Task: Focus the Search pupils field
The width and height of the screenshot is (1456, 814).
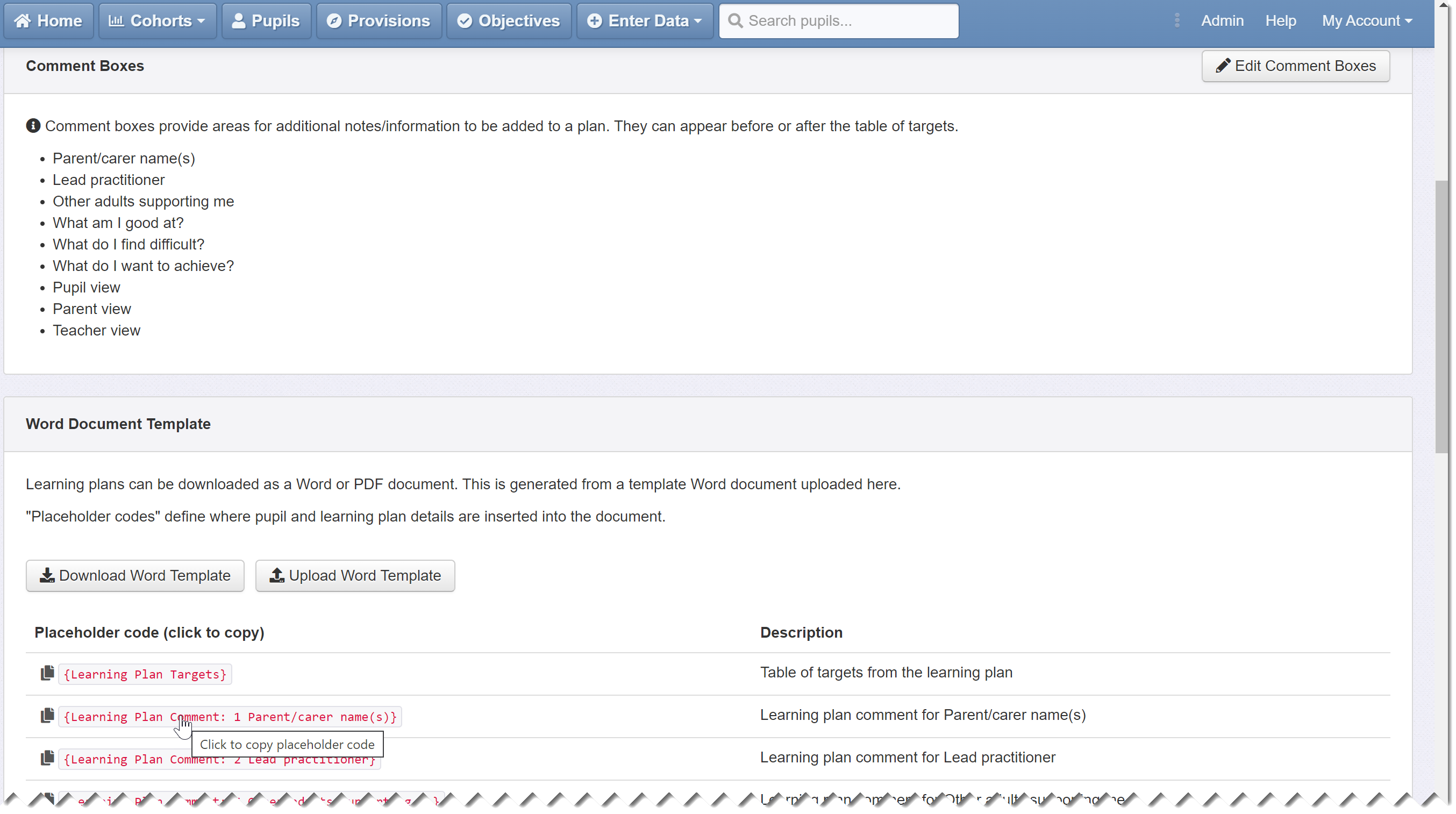Action: point(839,21)
